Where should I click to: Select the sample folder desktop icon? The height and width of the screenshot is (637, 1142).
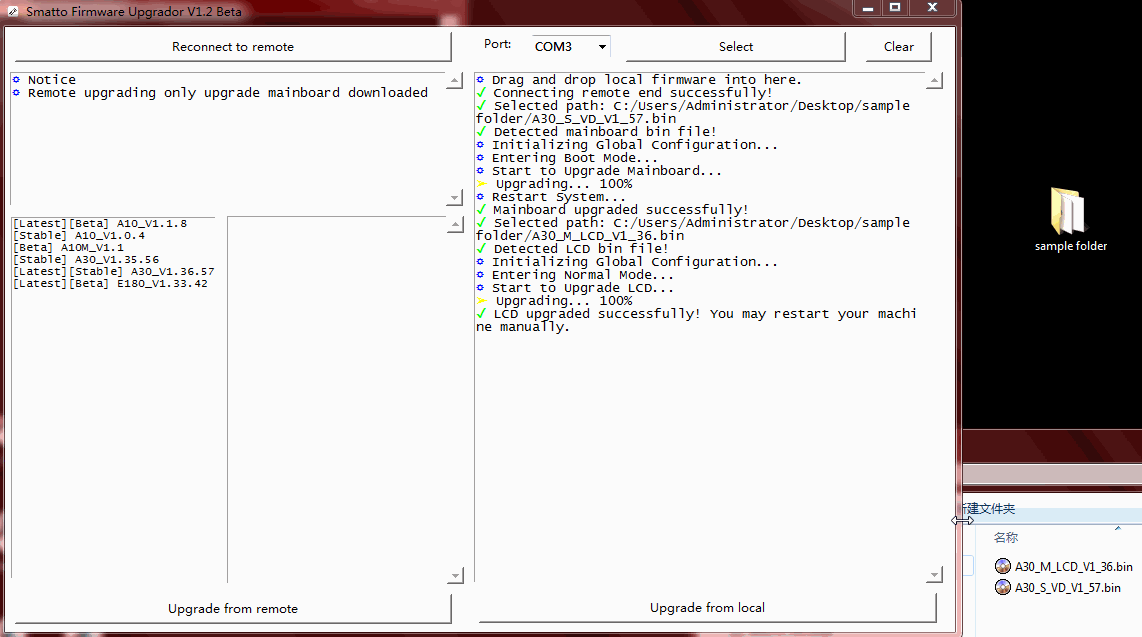click(1070, 220)
